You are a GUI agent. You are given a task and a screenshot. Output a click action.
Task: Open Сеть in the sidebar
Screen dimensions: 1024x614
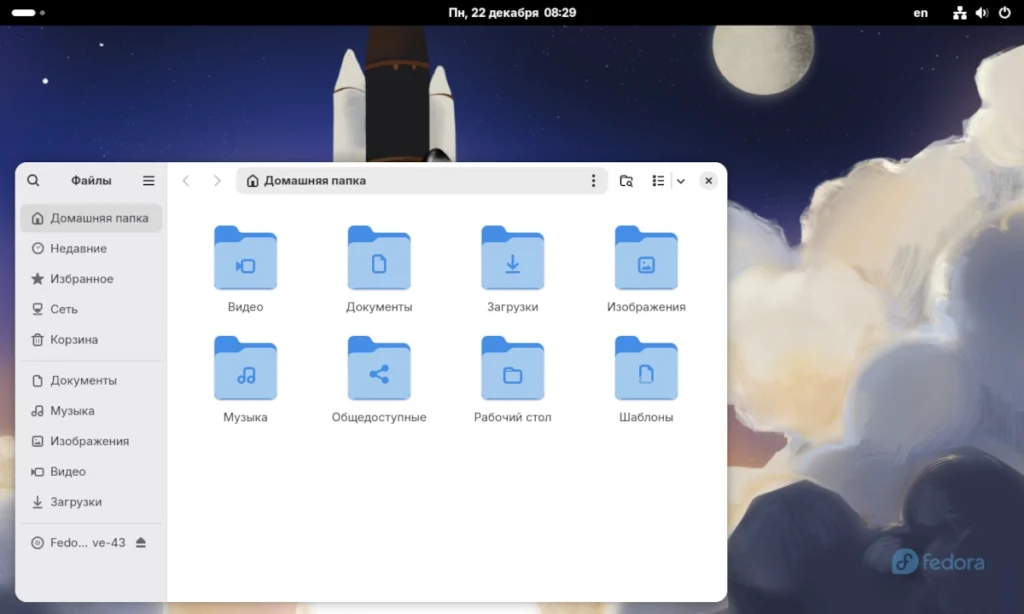point(91,309)
